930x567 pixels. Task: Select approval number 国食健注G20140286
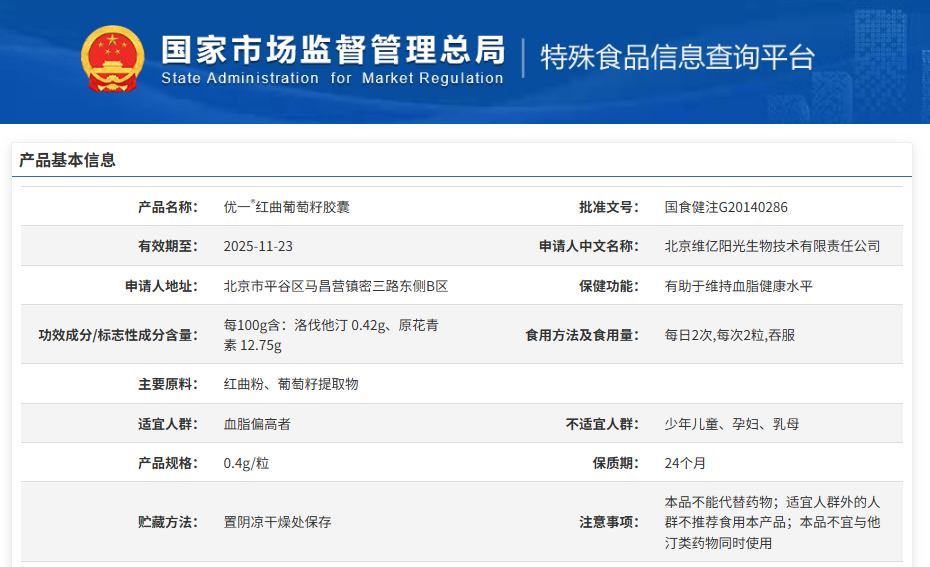click(x=726, y=207)
